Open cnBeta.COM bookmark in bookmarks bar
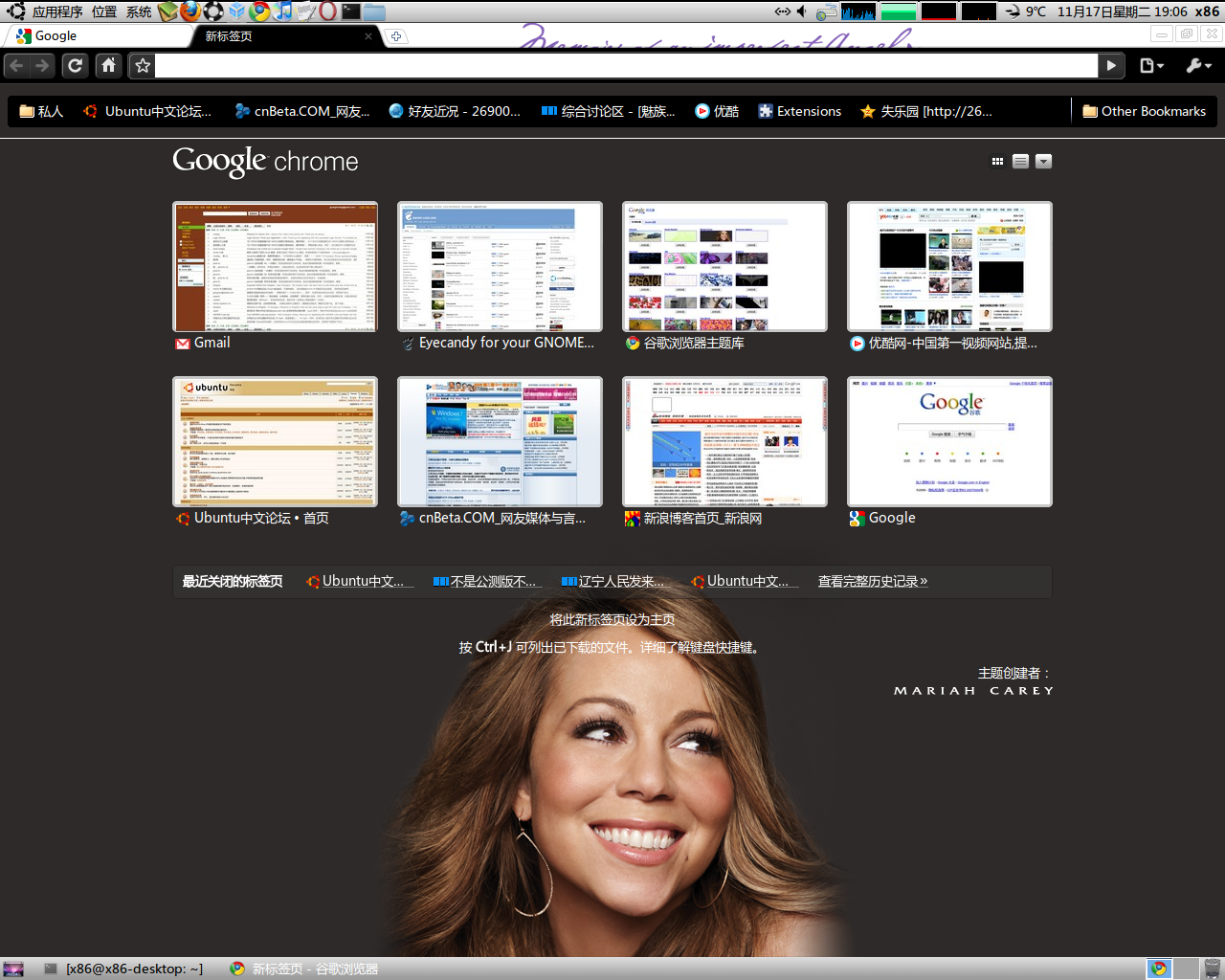Screen dimensions: 1225x980 302,111
